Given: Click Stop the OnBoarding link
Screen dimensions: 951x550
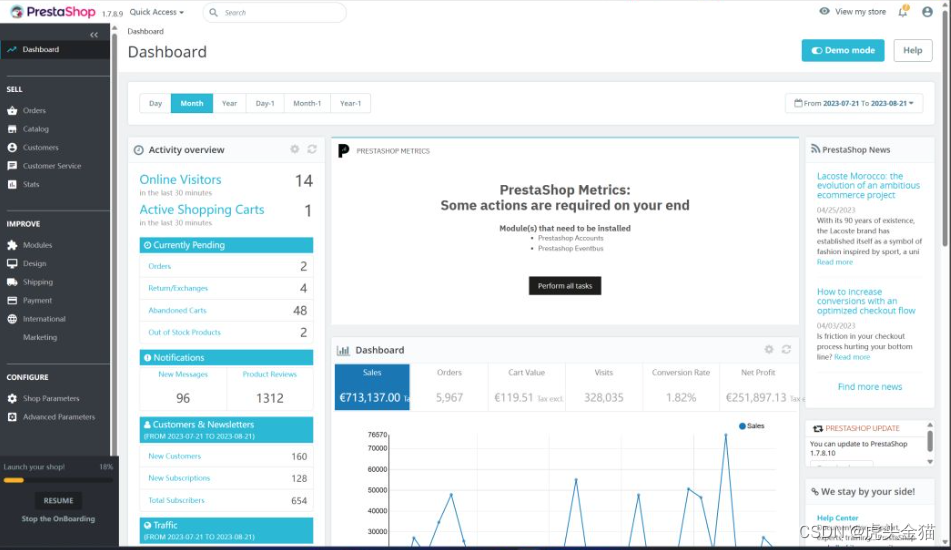Looking at the screenshot, I should (x=58, y=518).
